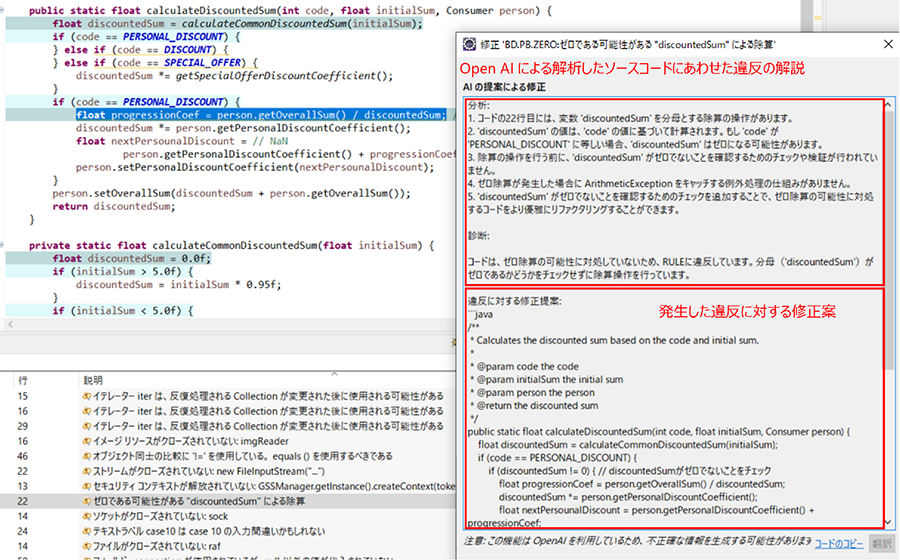Click the up arrow of the AI suggestion scrollbar
Screen dimensions: 900x560
click(x=888, y=104)
